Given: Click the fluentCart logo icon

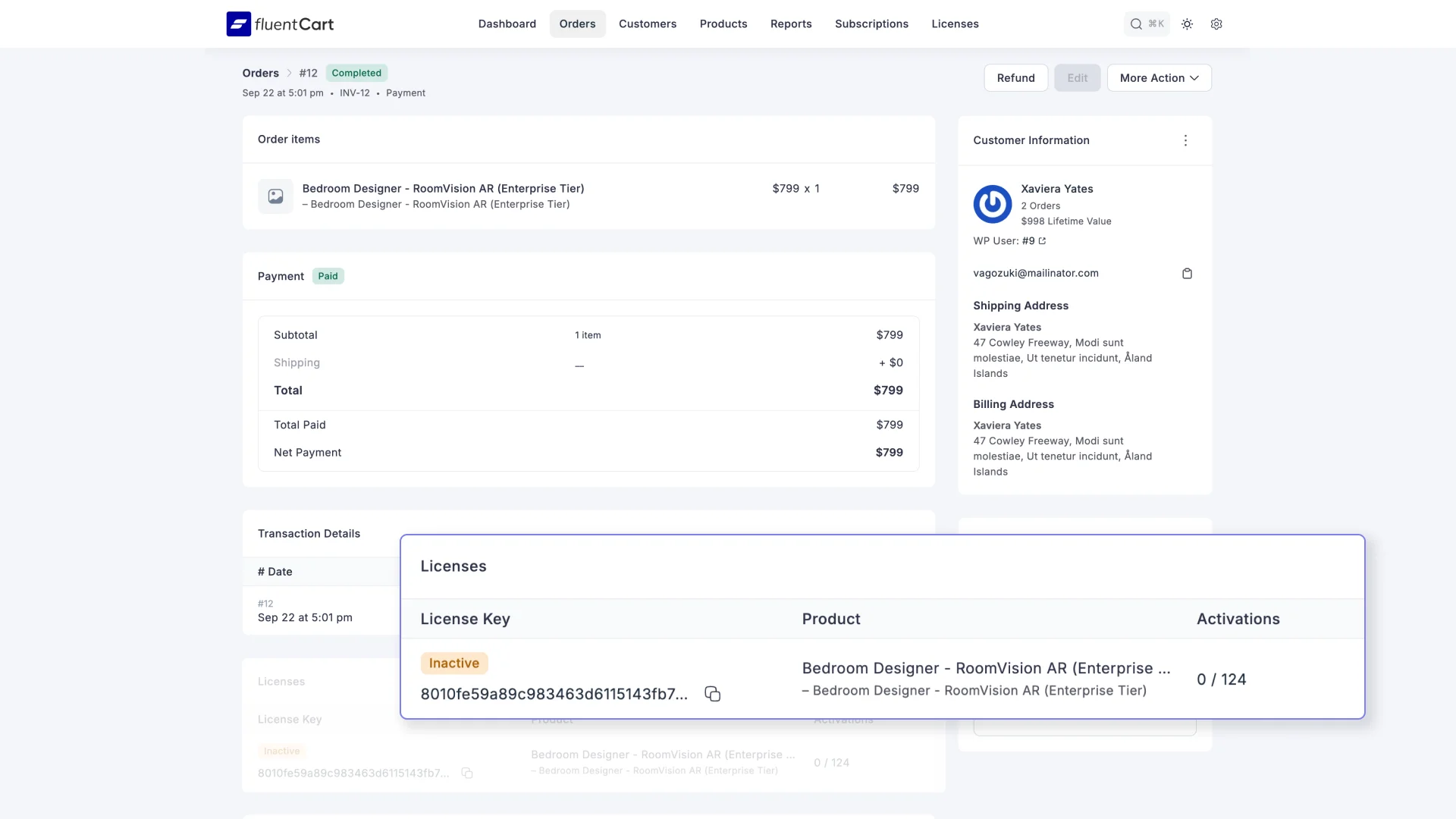Looking at the screenshot, I should (238, 24).
